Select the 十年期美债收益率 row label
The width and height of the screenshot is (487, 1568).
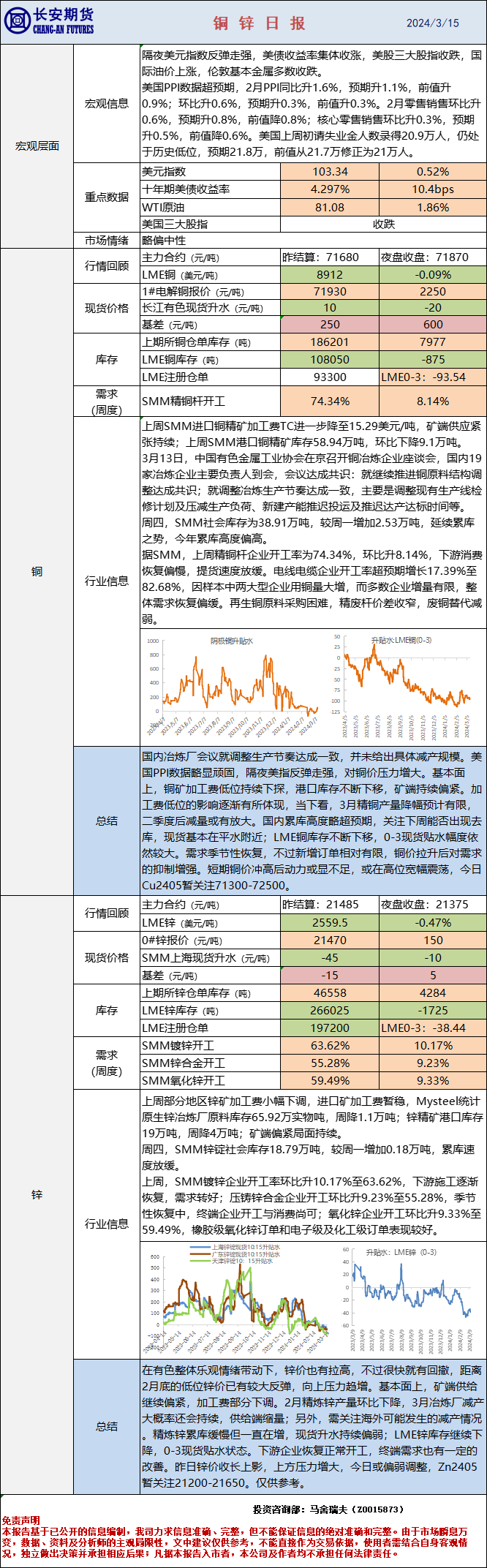point(211,189)
